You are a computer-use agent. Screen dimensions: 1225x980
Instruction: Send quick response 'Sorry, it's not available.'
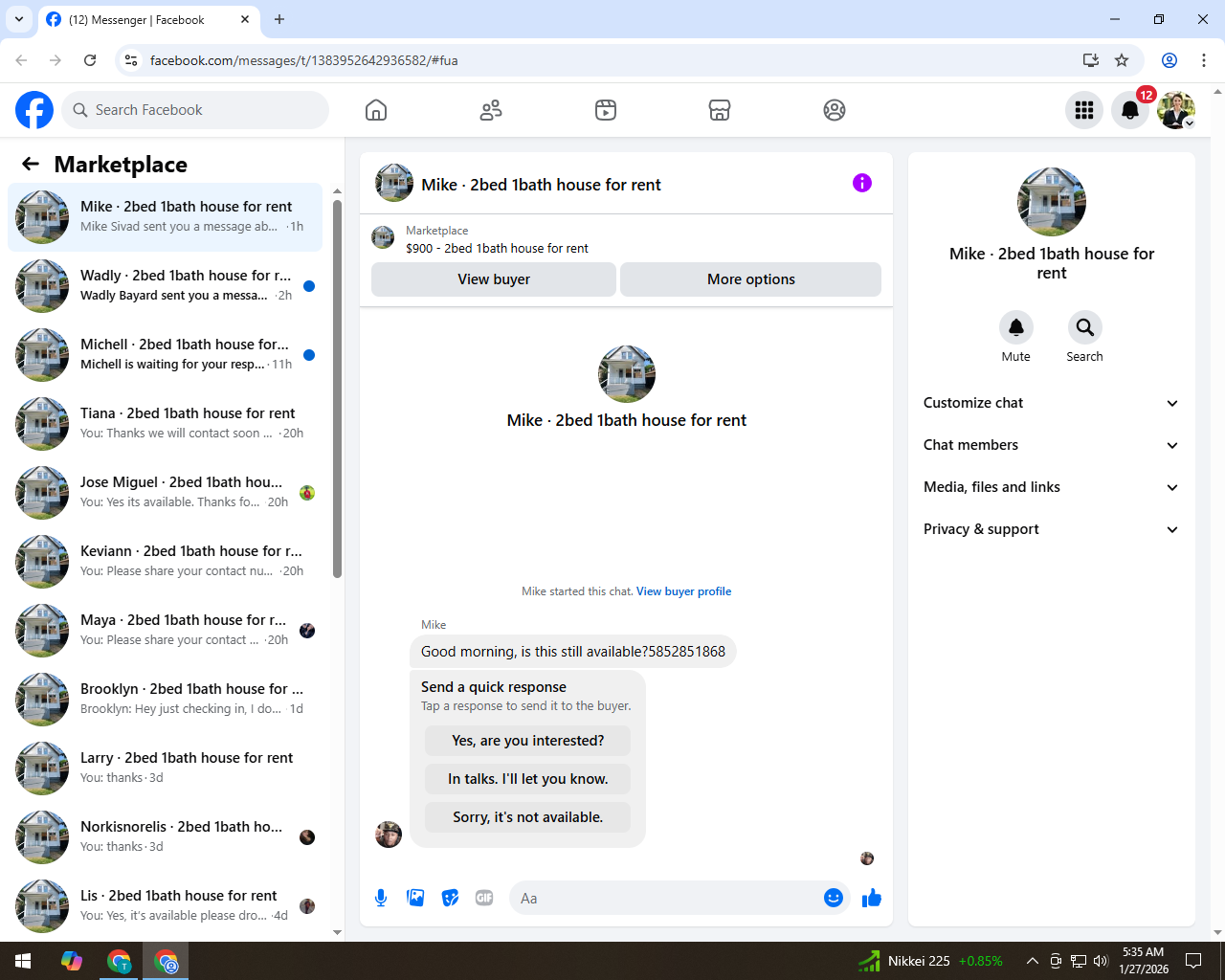[528, 817]
